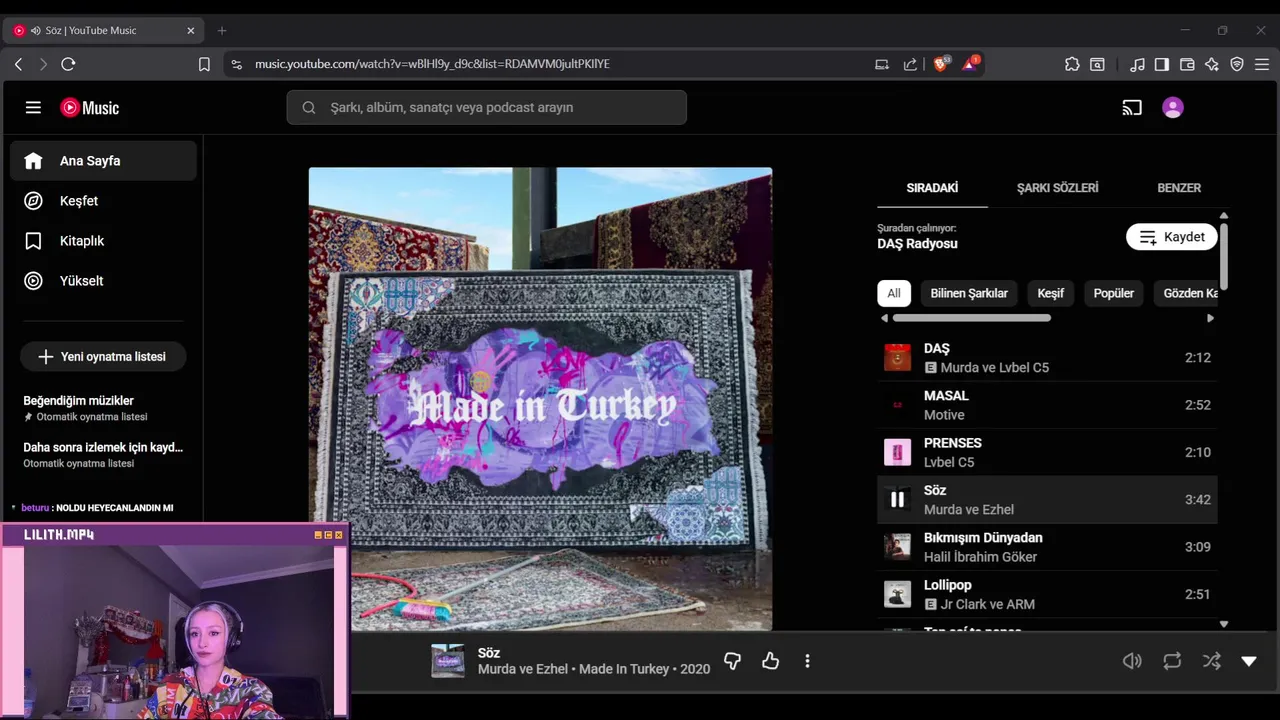Viewport: 1280px width, 720px height.
Task: Open media control music note icon
Action: [x=1137, y=64]
